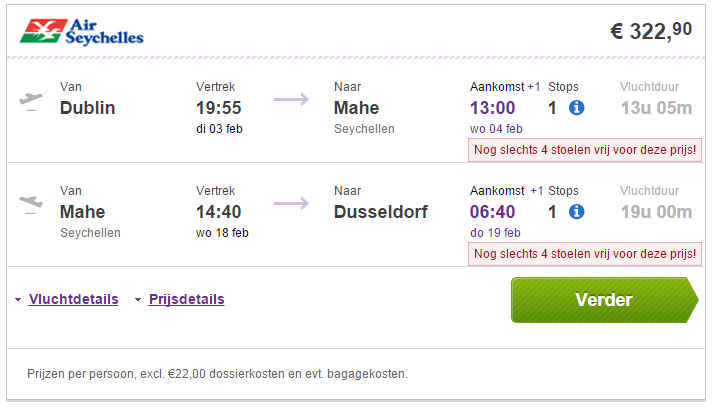
Task: Click the departing plane icon beside Dublin
Action: point(31,101)
